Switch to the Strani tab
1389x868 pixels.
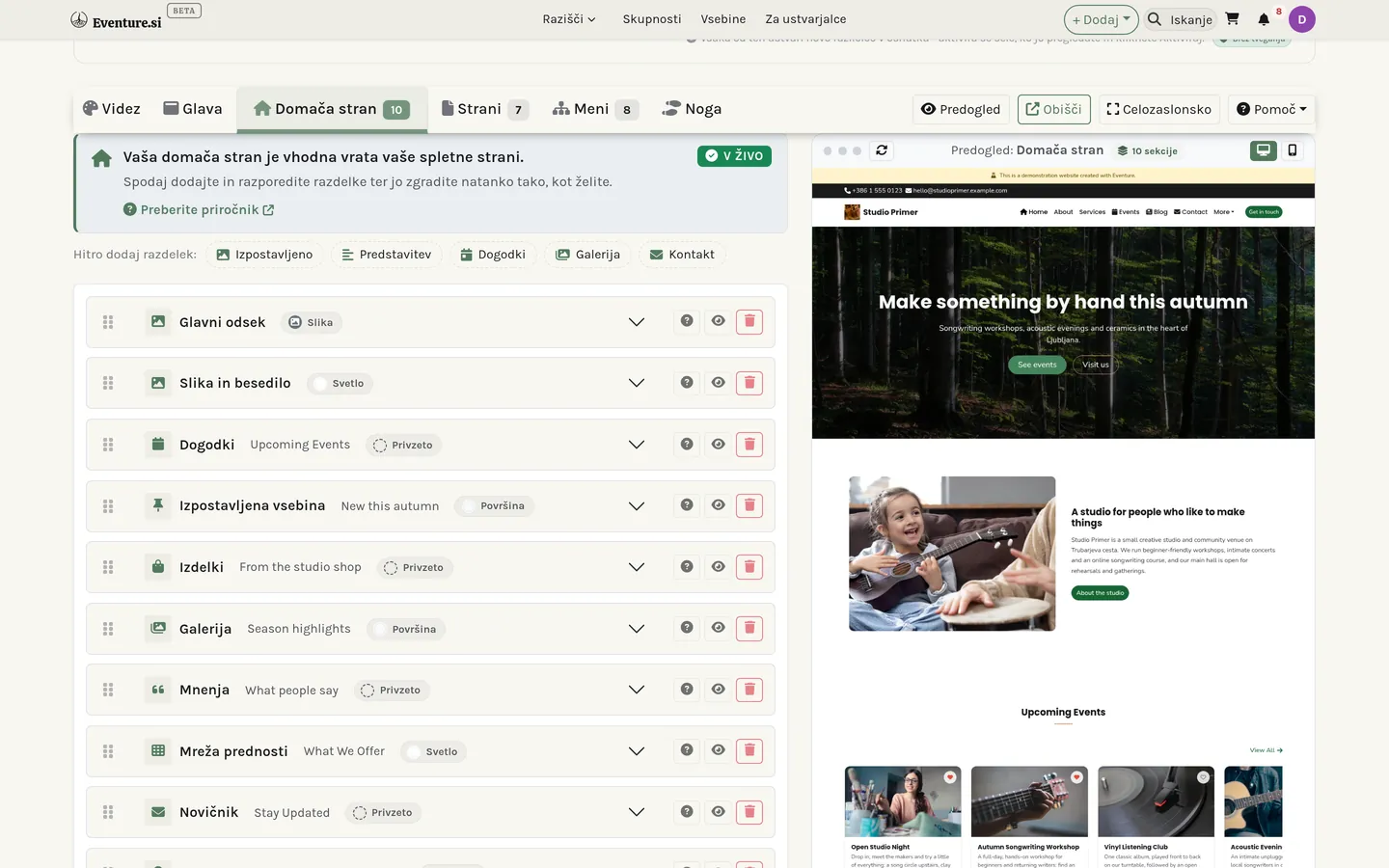click(484, 109)
